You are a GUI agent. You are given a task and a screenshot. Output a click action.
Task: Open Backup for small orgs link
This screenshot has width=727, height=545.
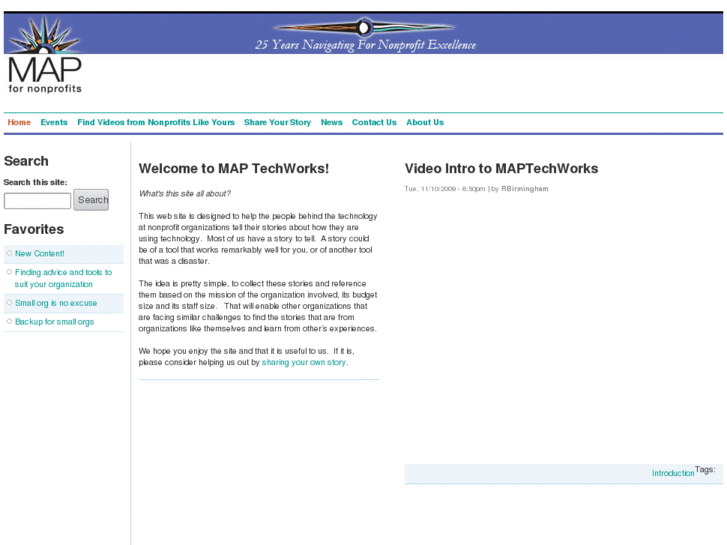[54, 322]
